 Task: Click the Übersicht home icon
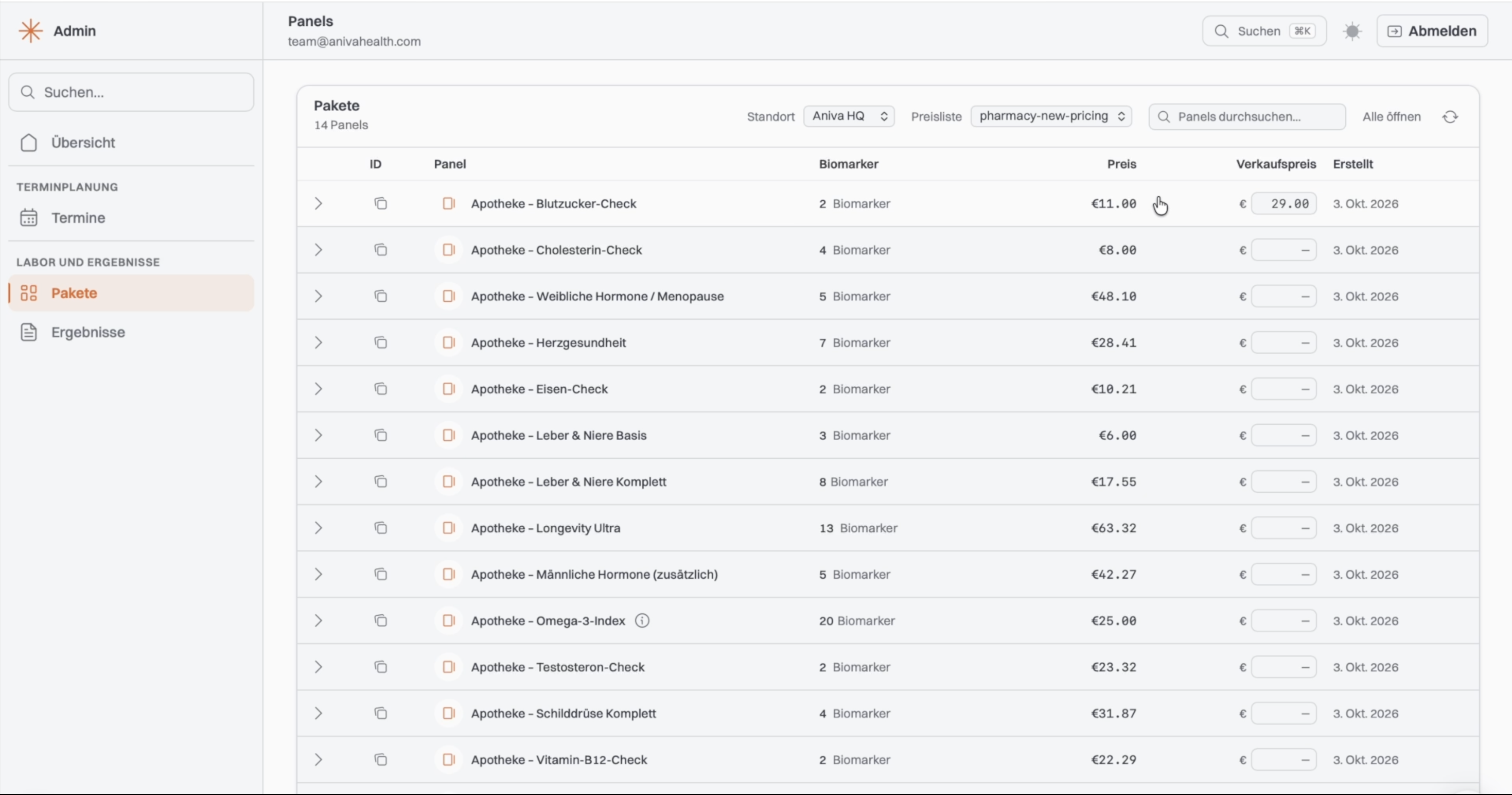29,143
